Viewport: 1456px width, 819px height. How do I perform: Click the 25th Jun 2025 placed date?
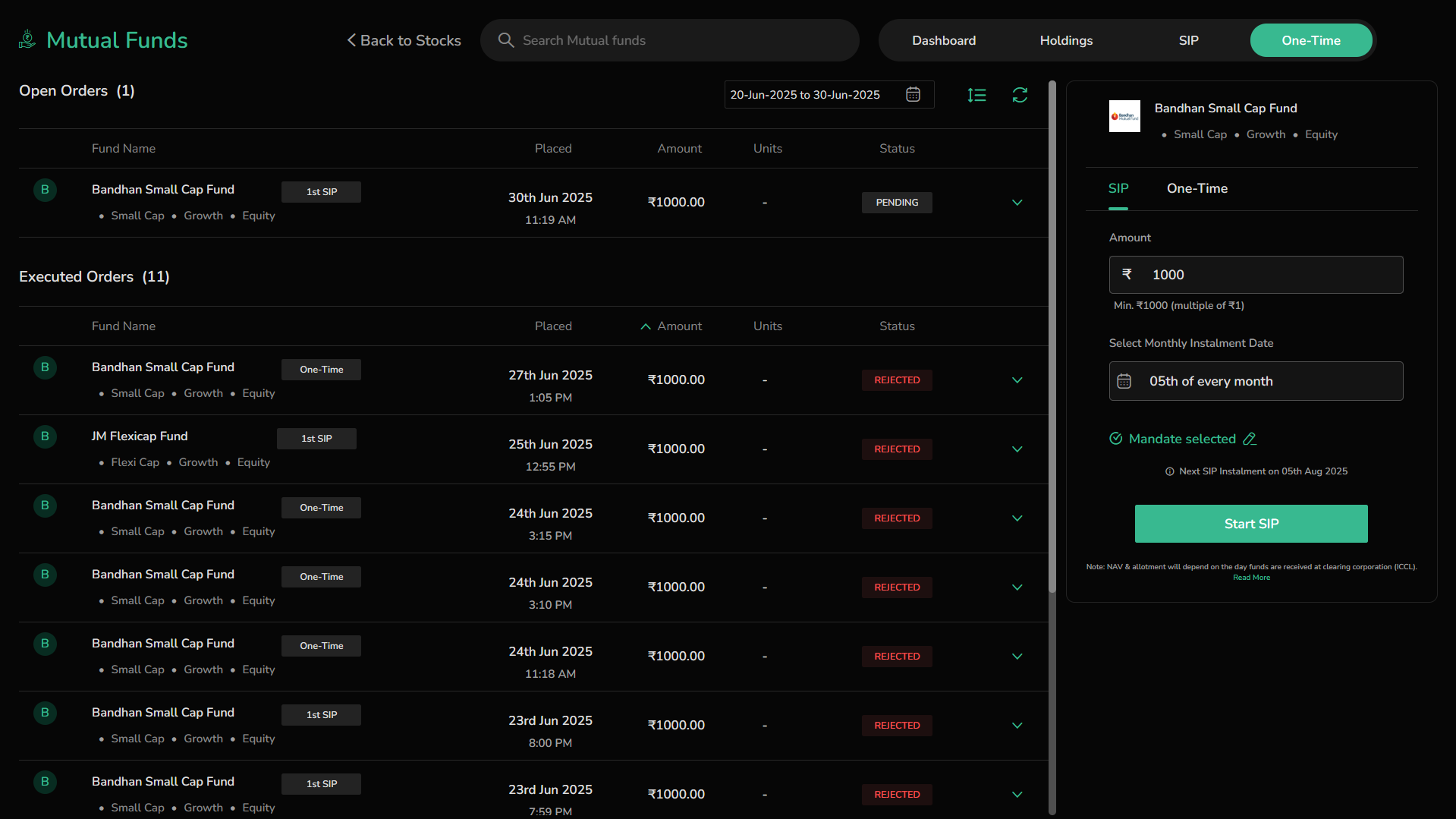coord(550,445)
